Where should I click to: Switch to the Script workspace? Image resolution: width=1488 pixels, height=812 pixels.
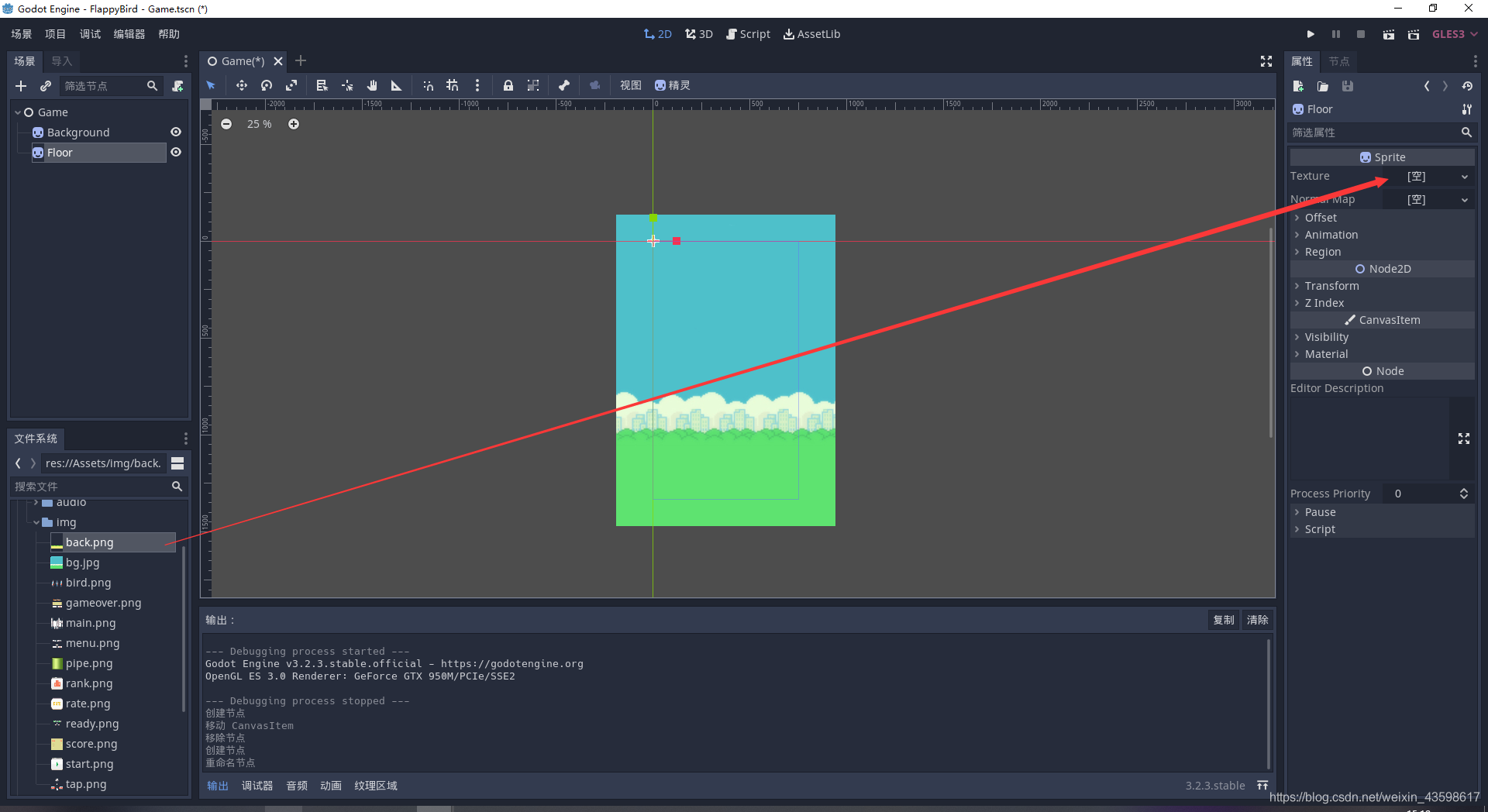pyautogui.click(x=748, y=34)
